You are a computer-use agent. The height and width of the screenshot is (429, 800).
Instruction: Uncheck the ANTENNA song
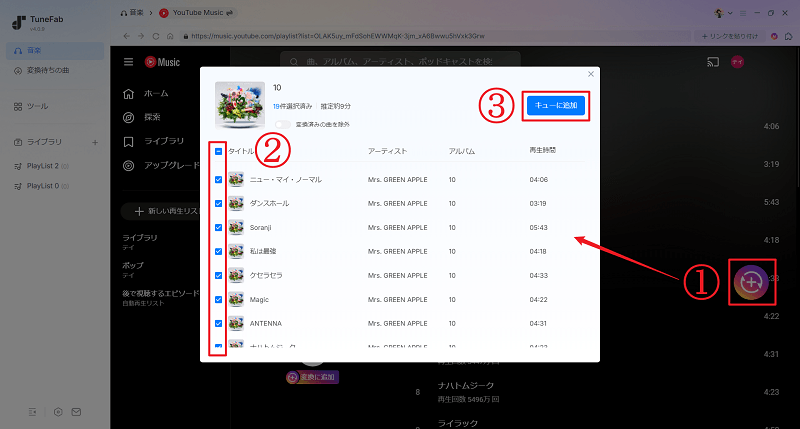tap(218, 323)
